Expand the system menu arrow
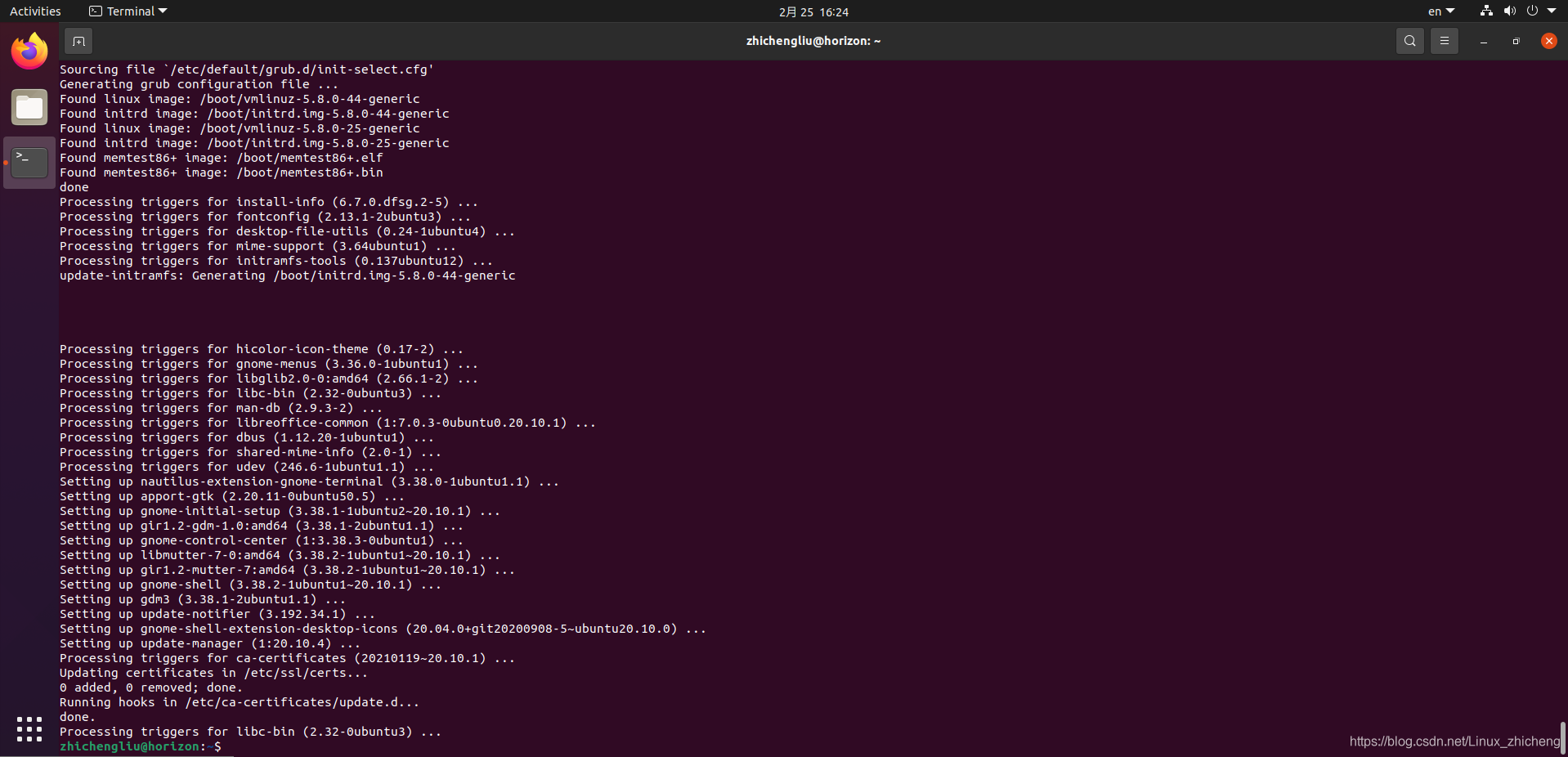This screenshot has height=757, width=1568. click(1552, 11)
